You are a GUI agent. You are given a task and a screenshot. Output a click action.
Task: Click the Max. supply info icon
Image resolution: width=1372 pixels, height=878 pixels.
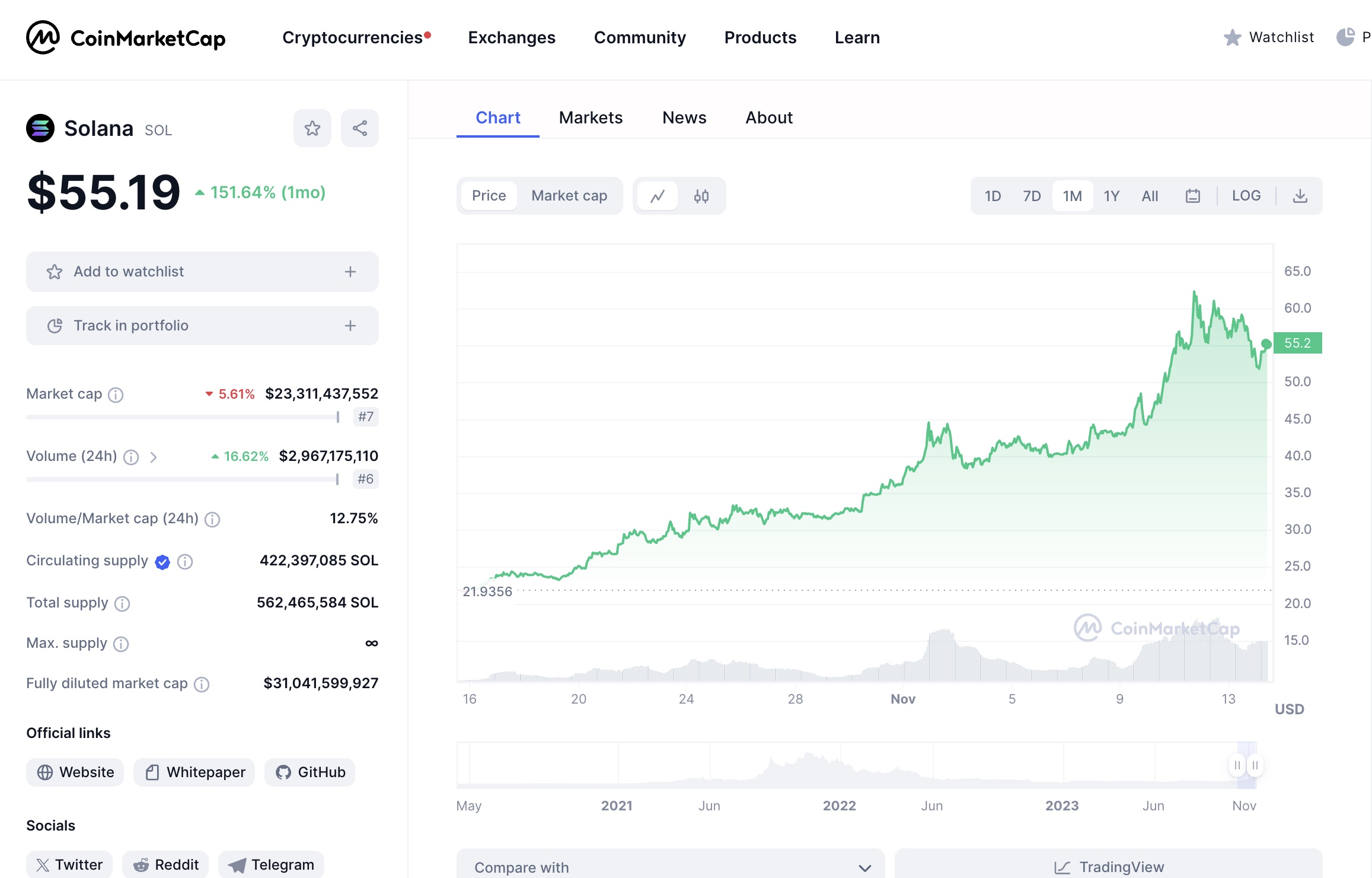121,644
